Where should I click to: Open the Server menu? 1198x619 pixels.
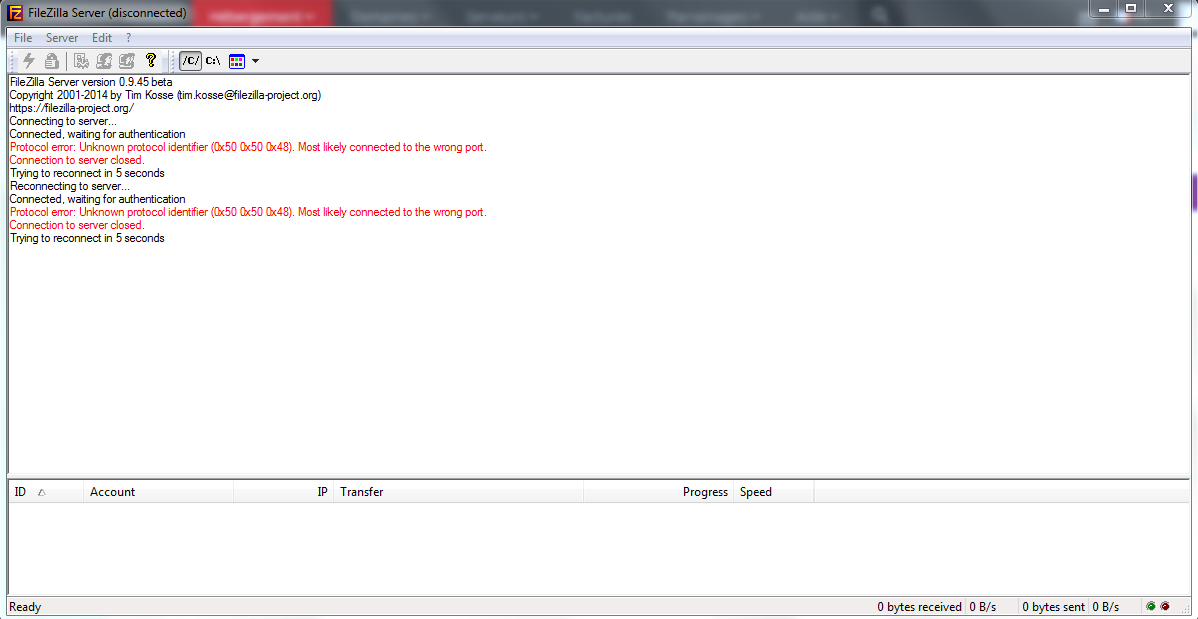pos(62,37)
